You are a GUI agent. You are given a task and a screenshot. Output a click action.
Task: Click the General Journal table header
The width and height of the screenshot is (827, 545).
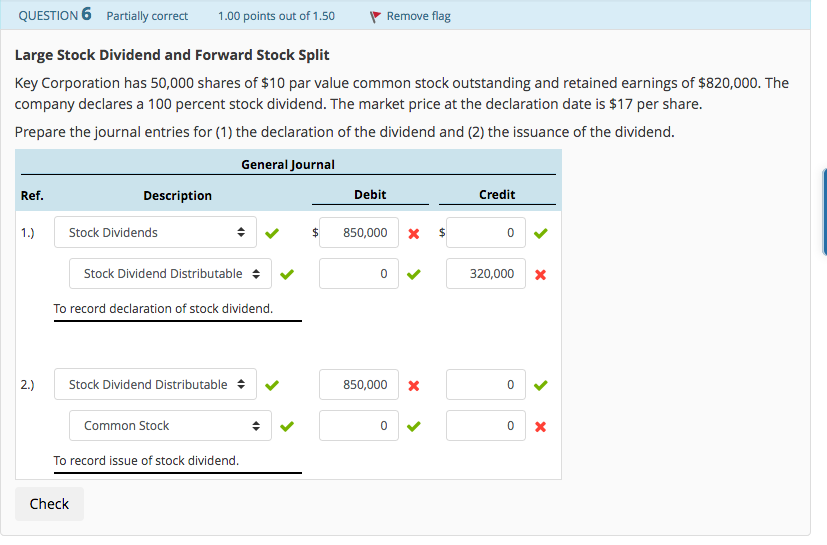click(x=288, y=165)
